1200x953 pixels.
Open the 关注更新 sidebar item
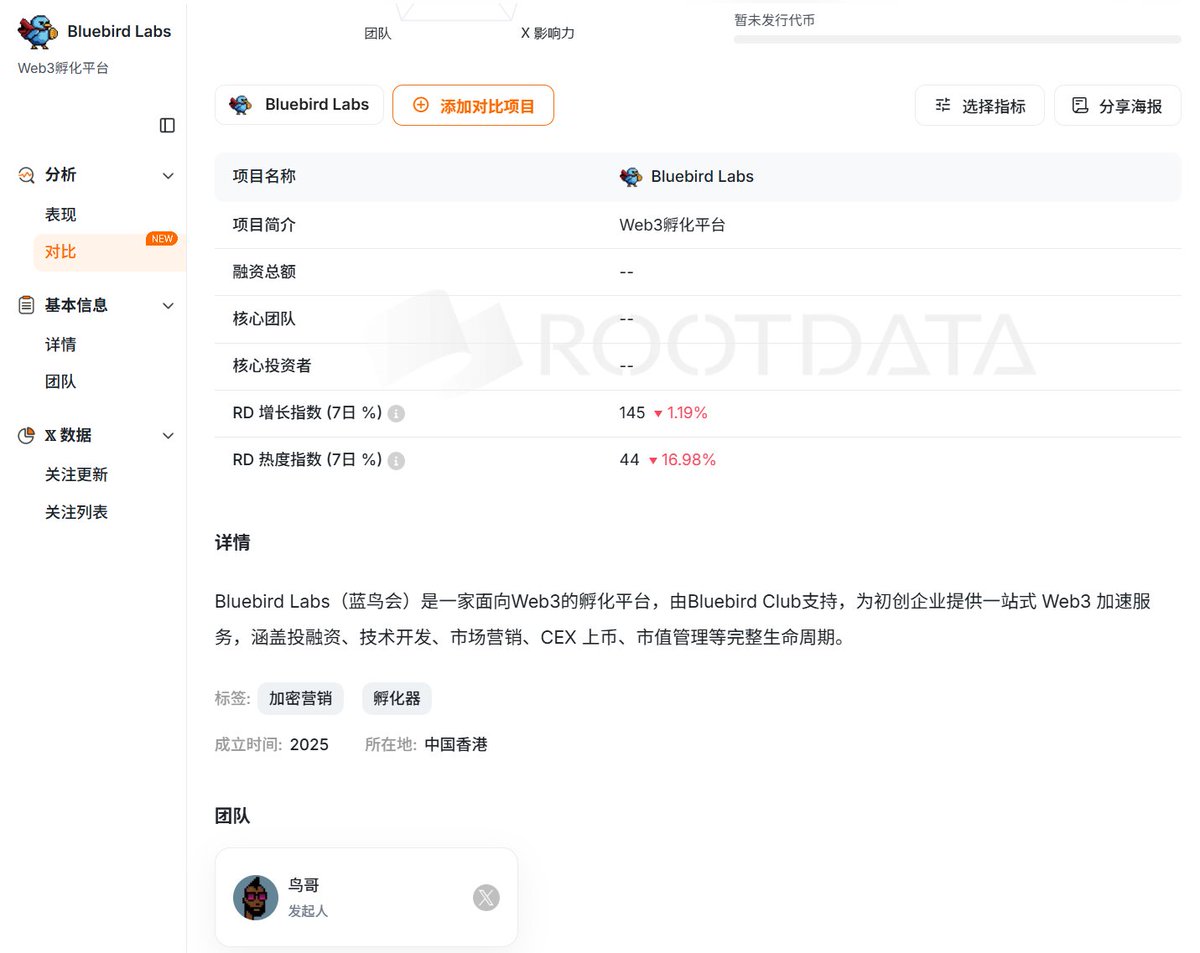[76, 475]
